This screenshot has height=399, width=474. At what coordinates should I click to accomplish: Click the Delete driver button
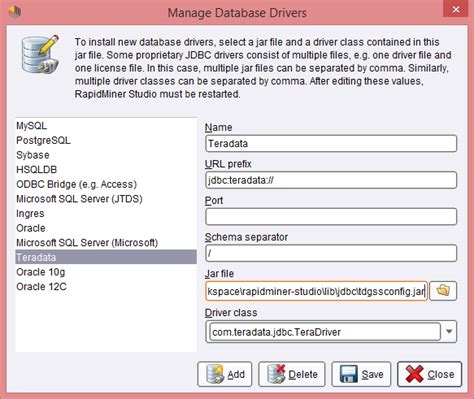pos(292,374)
